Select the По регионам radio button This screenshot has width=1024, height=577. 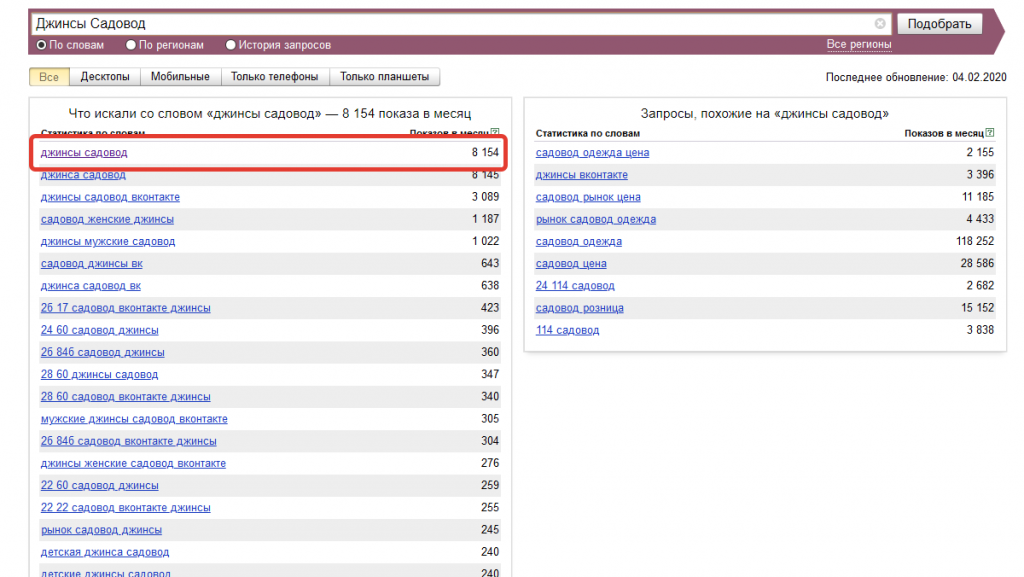click(131, 45)
